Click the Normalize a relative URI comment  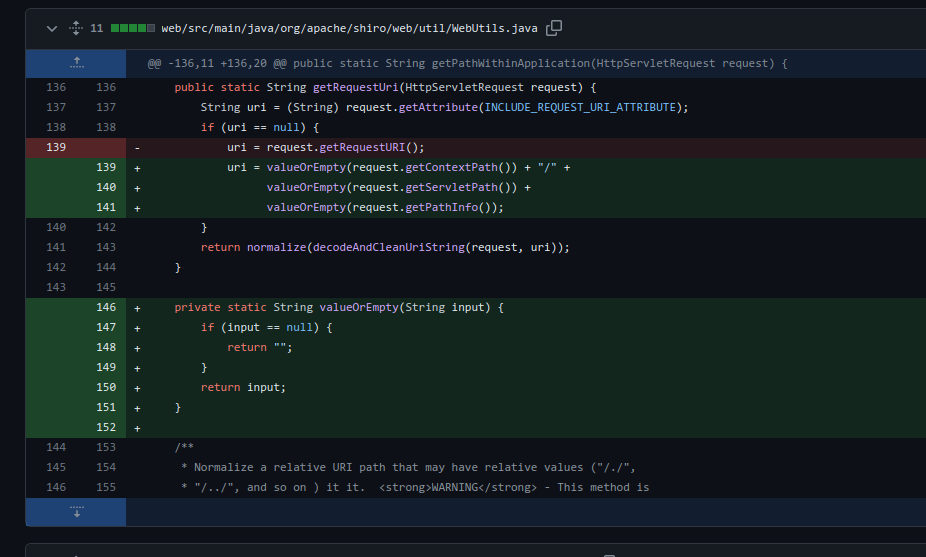coord(408,467)
